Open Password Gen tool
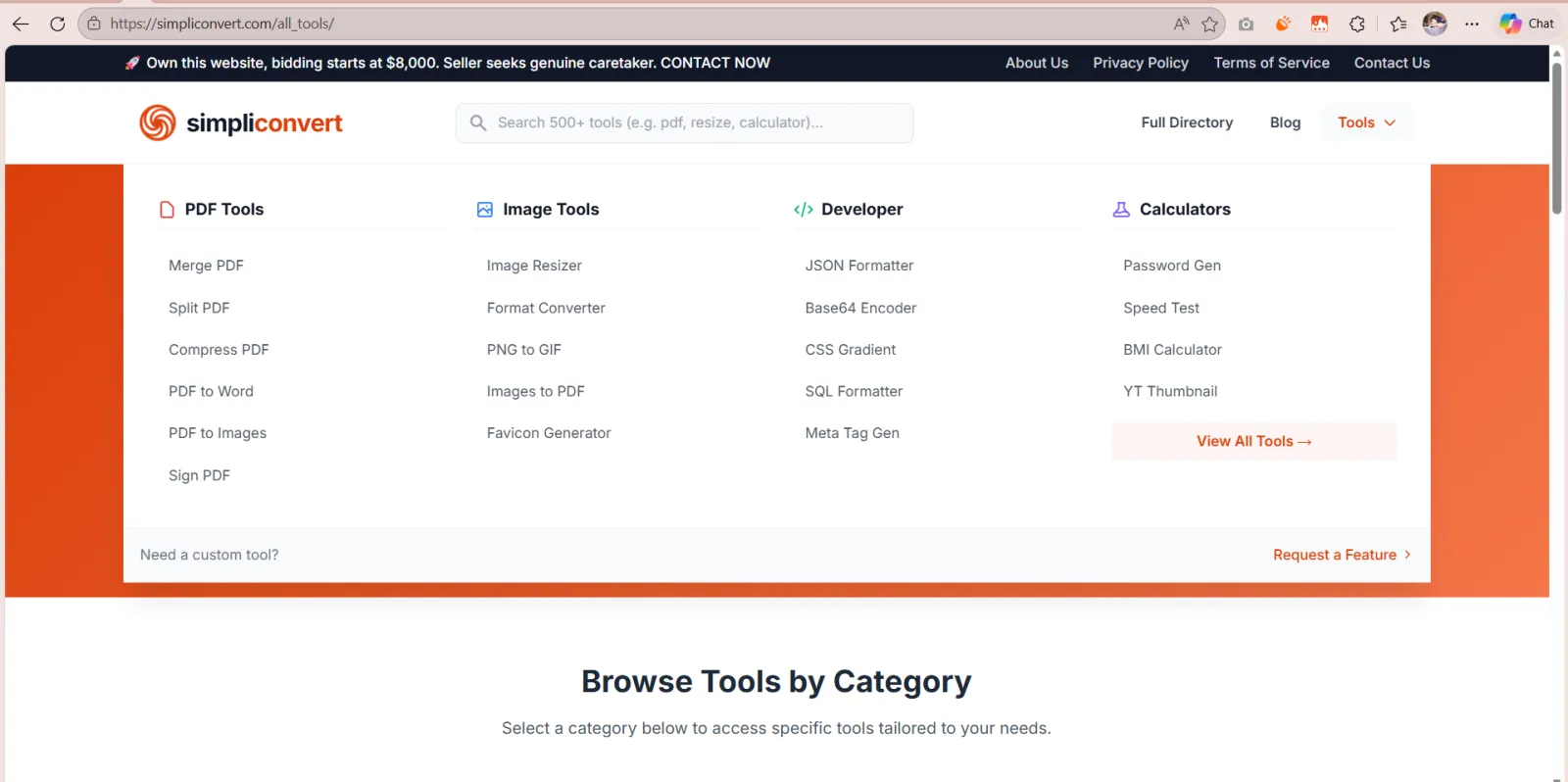1568x782 pixels. [1172, 266]
